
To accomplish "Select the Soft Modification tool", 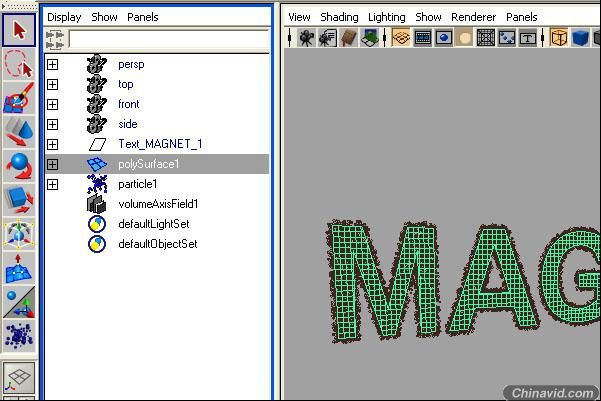I will [x=19, y=268].
